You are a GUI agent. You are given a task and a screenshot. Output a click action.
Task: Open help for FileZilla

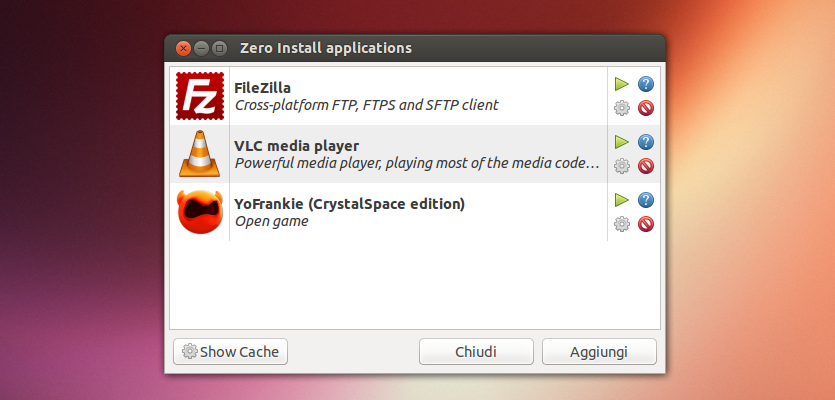point(646,84)
